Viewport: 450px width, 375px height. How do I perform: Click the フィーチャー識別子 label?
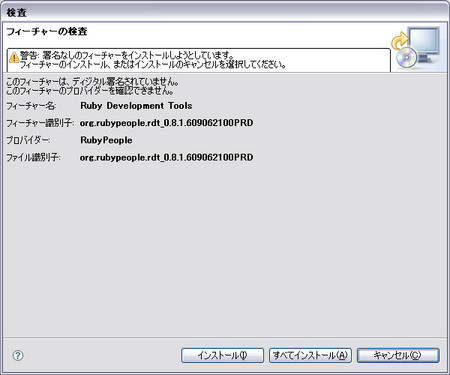pos(40,123)
